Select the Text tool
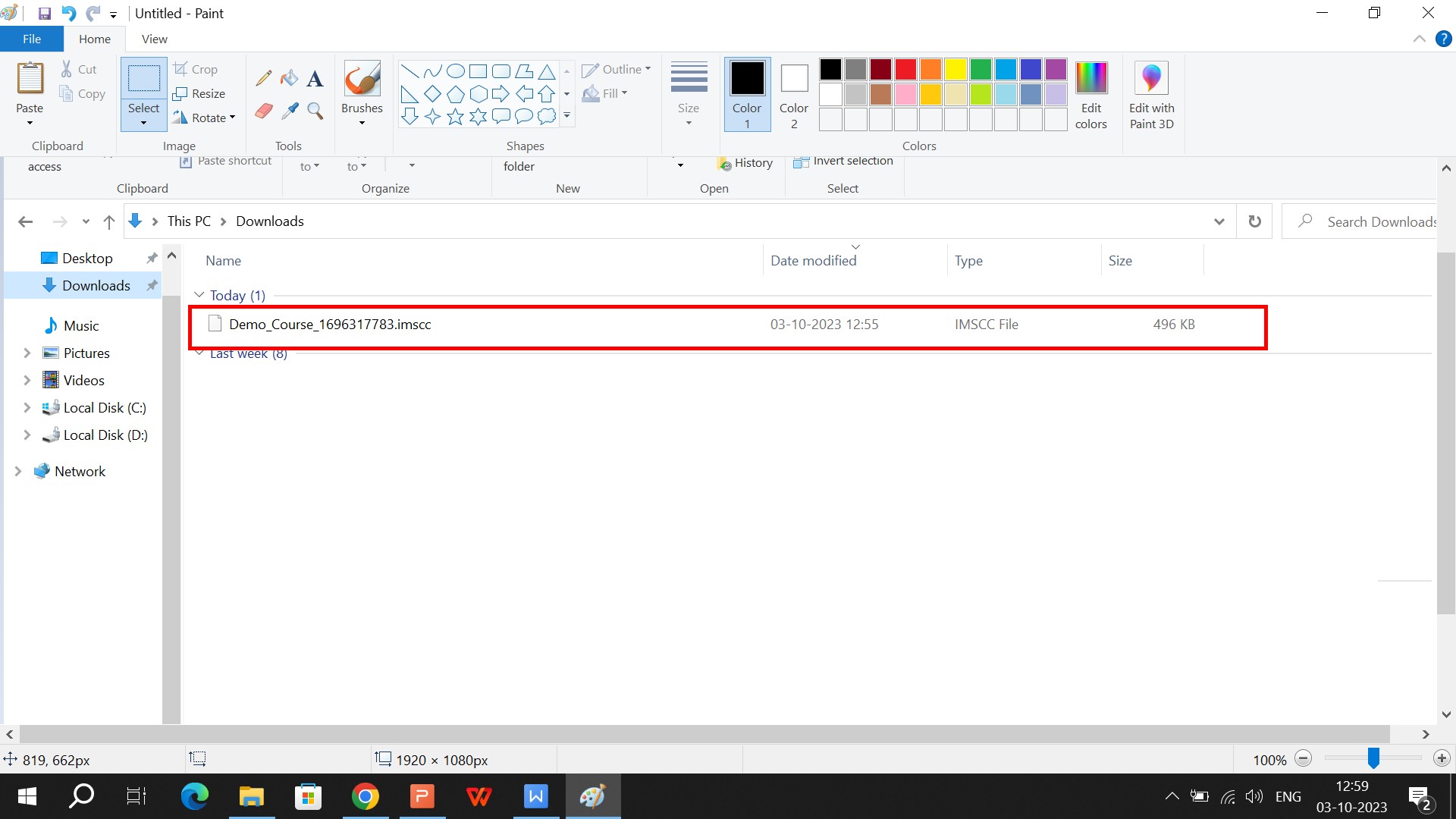Image resolution: width=1456 pixels, height=819 pixels. [x=315, y=77]
